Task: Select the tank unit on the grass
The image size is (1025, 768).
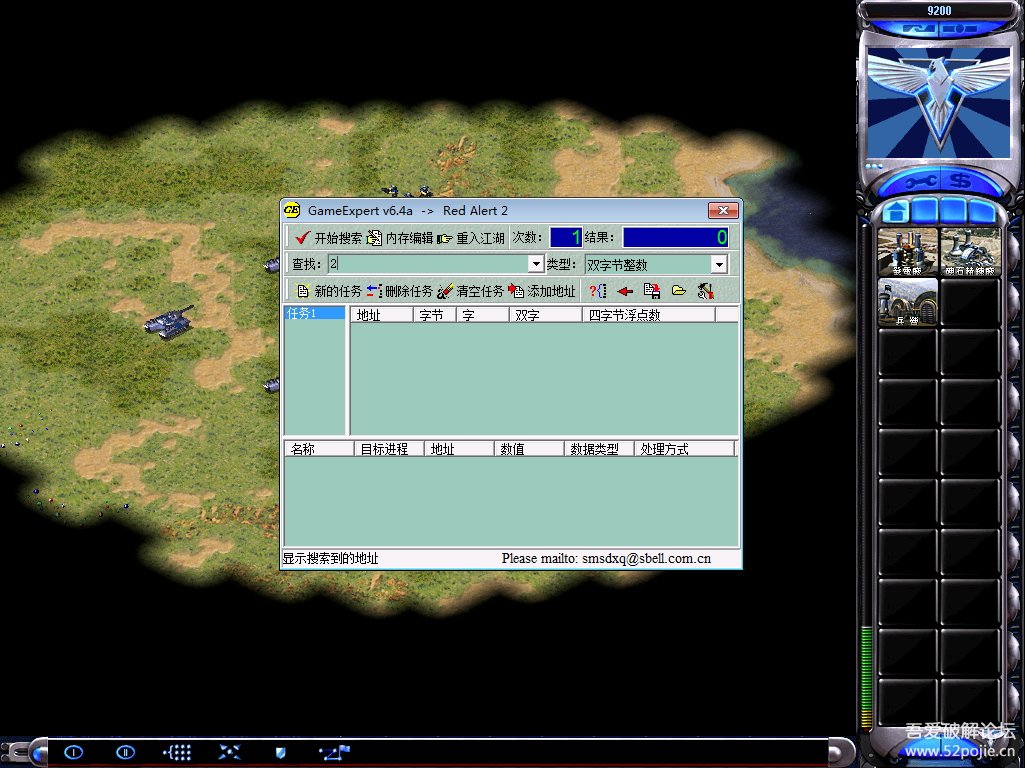Action: [169, 321]
